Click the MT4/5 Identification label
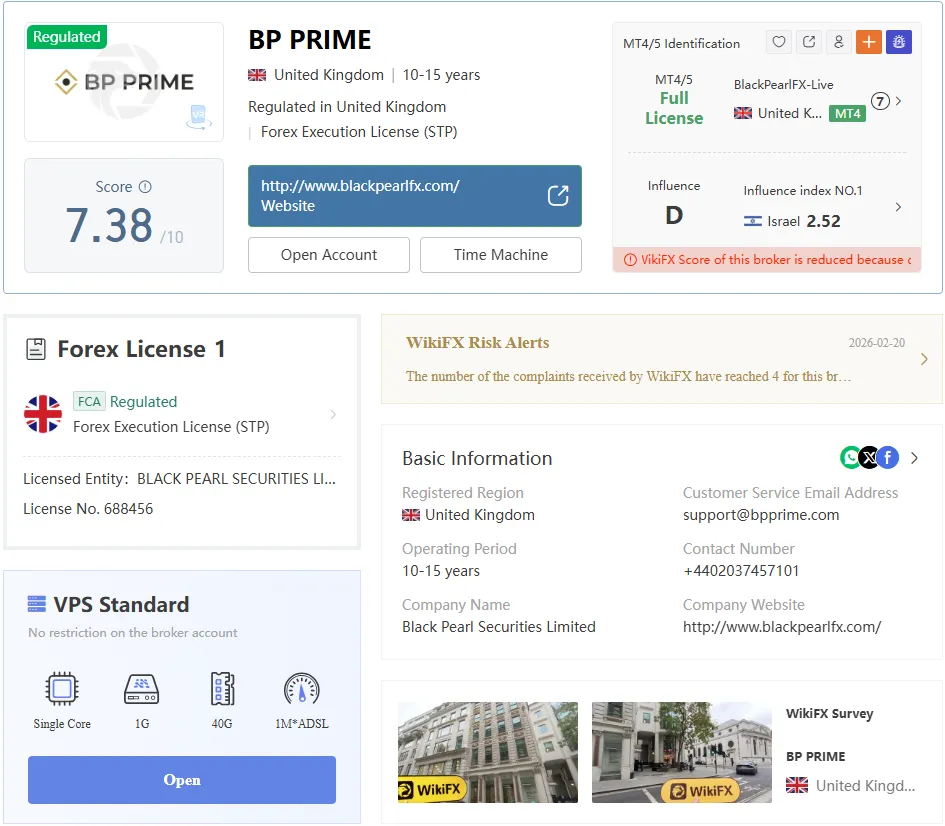This screenshot has height=826, width=945. [x=681, y=44]
